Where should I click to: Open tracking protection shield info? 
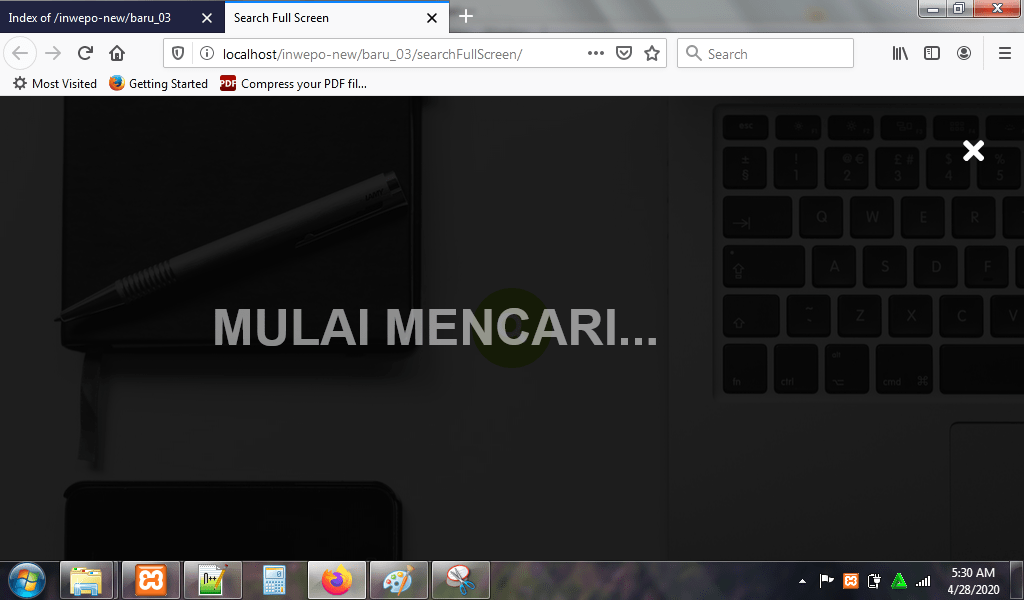[178, 54]
